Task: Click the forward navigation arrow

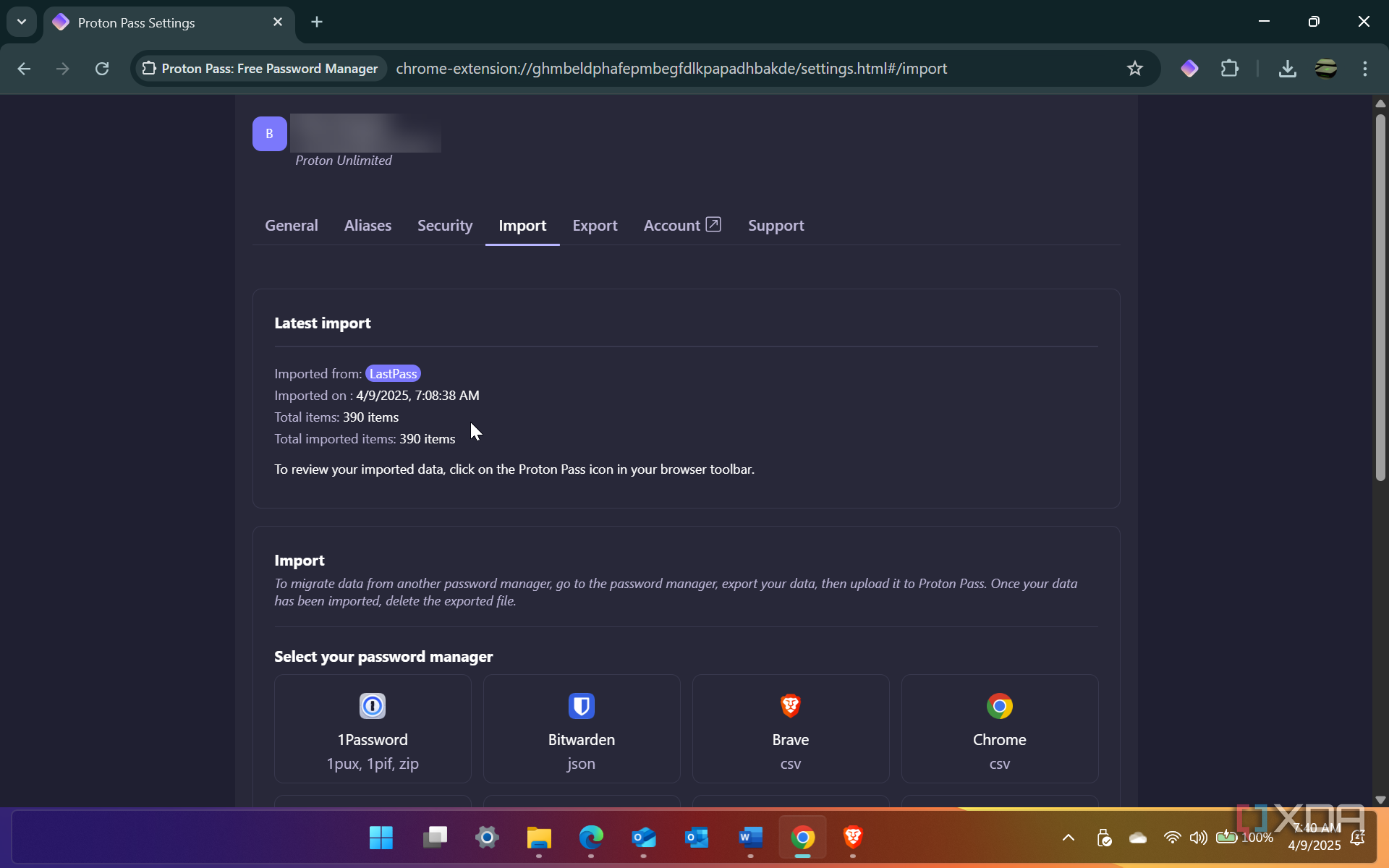Action: tap(63, 69)
